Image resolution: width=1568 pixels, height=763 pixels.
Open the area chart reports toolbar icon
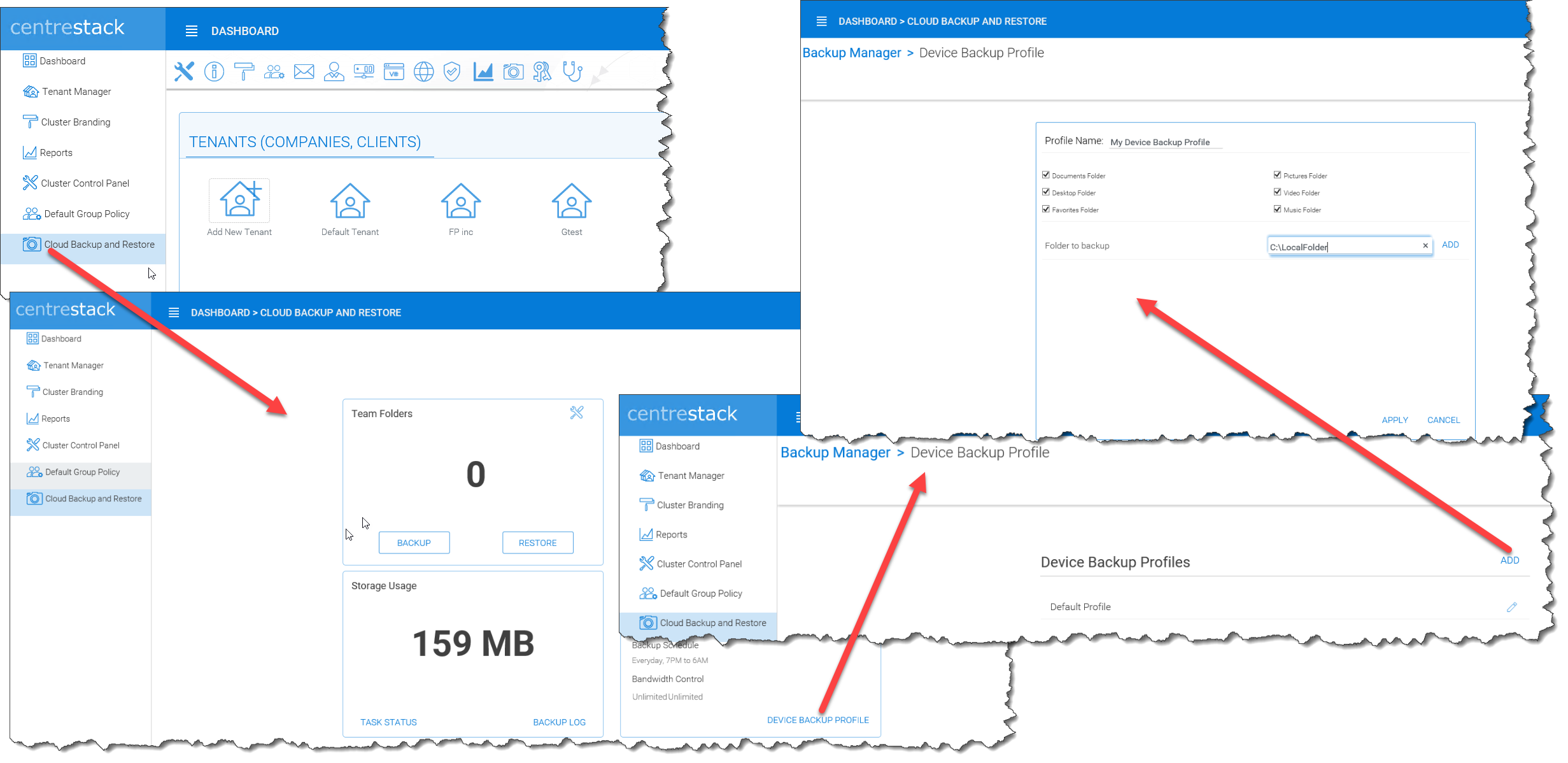tap(483, 71)
